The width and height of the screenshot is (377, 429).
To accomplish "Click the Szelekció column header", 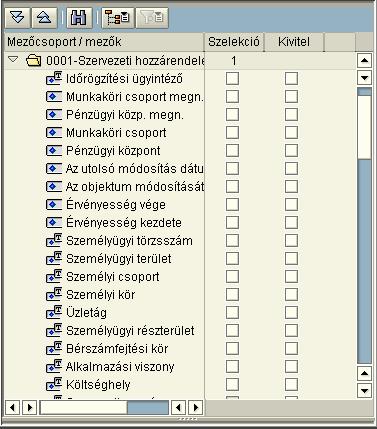I will (234, 42).
